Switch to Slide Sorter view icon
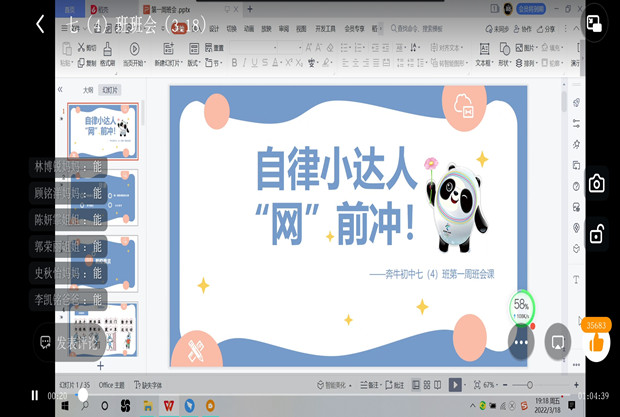 coord(427,385)
